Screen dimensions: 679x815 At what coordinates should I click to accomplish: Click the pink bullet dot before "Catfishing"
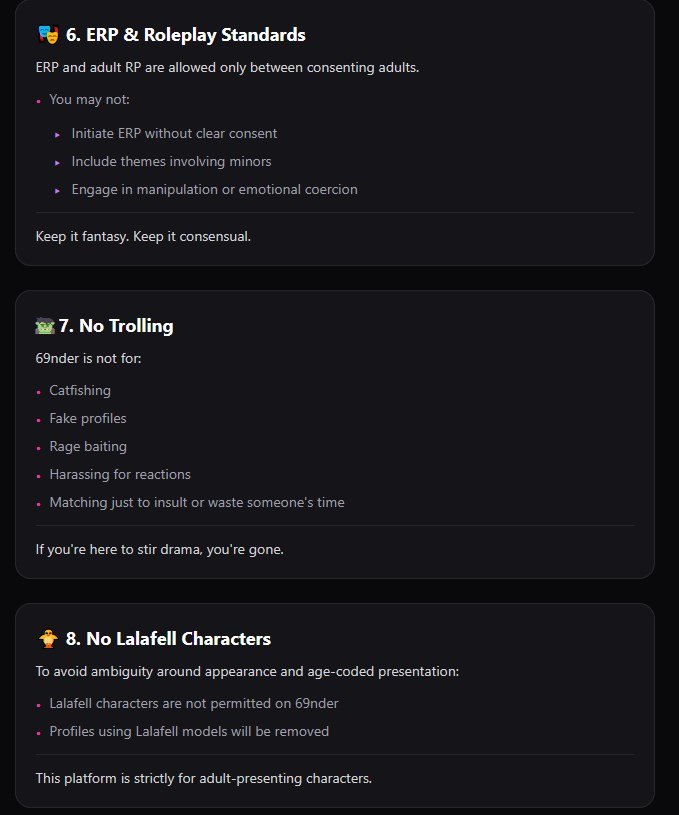pos(38,392)
